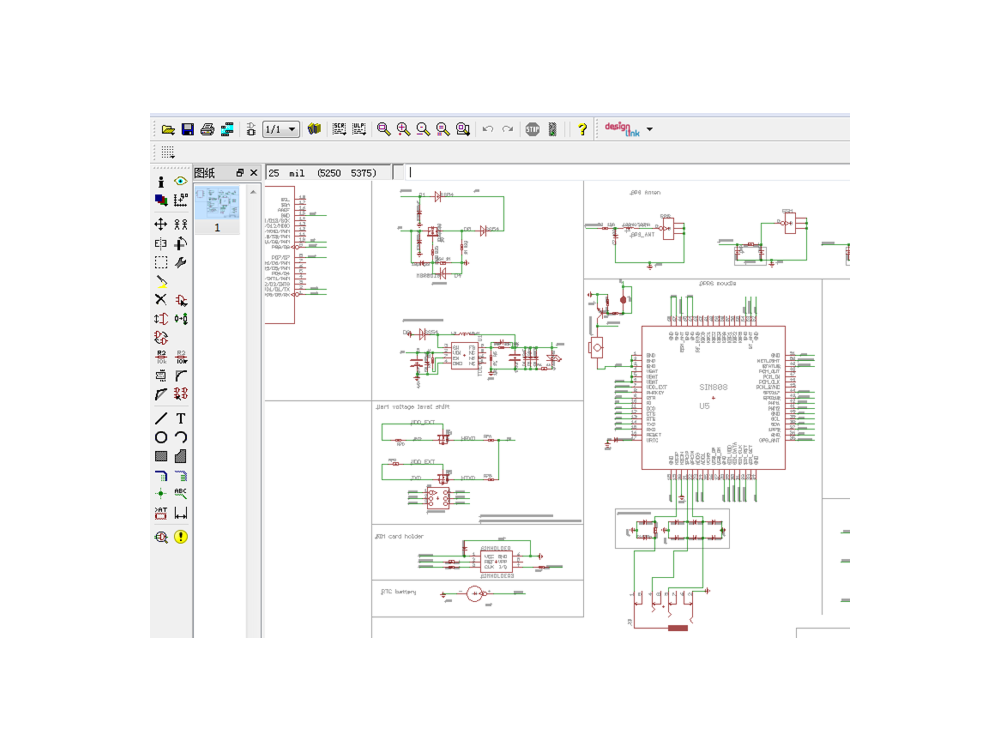The height and width of the screenshot is (750, 1000).
Task: Run the ERC check tool
Action: click(161, 537)
